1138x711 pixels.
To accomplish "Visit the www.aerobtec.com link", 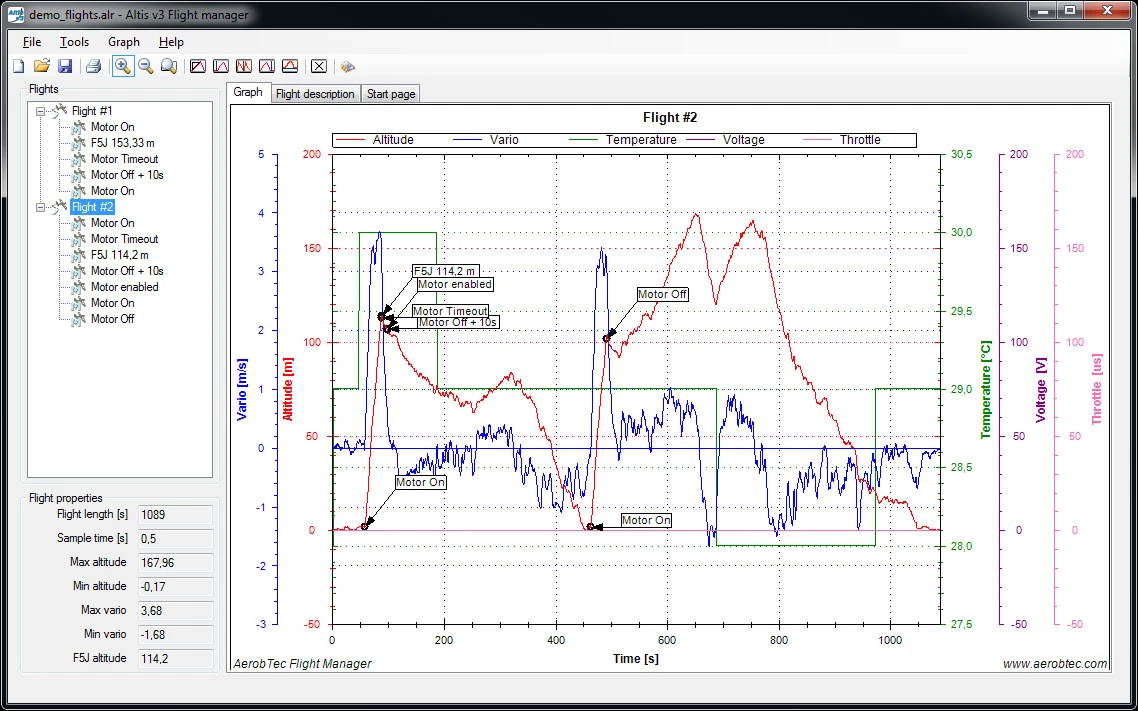I will click(x=1054, y=662).
